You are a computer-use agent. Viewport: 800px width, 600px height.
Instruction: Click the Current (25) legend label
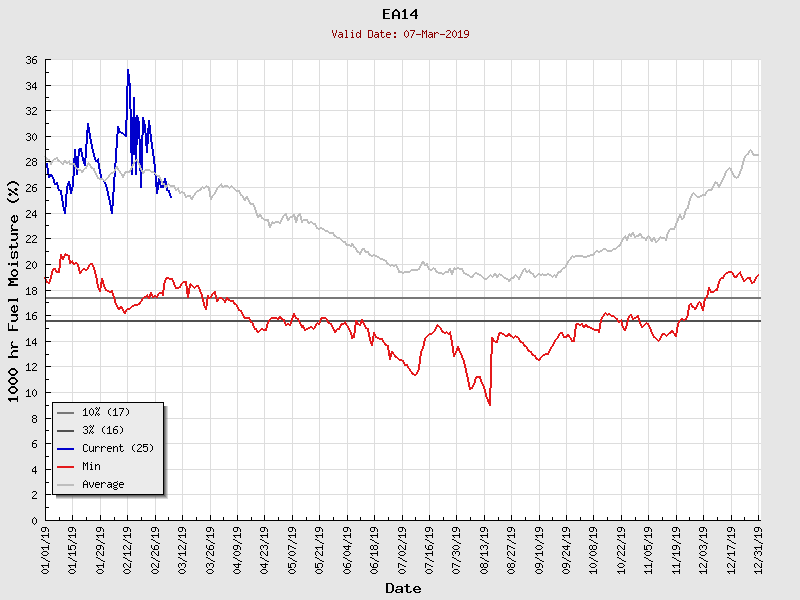[118, 448]
